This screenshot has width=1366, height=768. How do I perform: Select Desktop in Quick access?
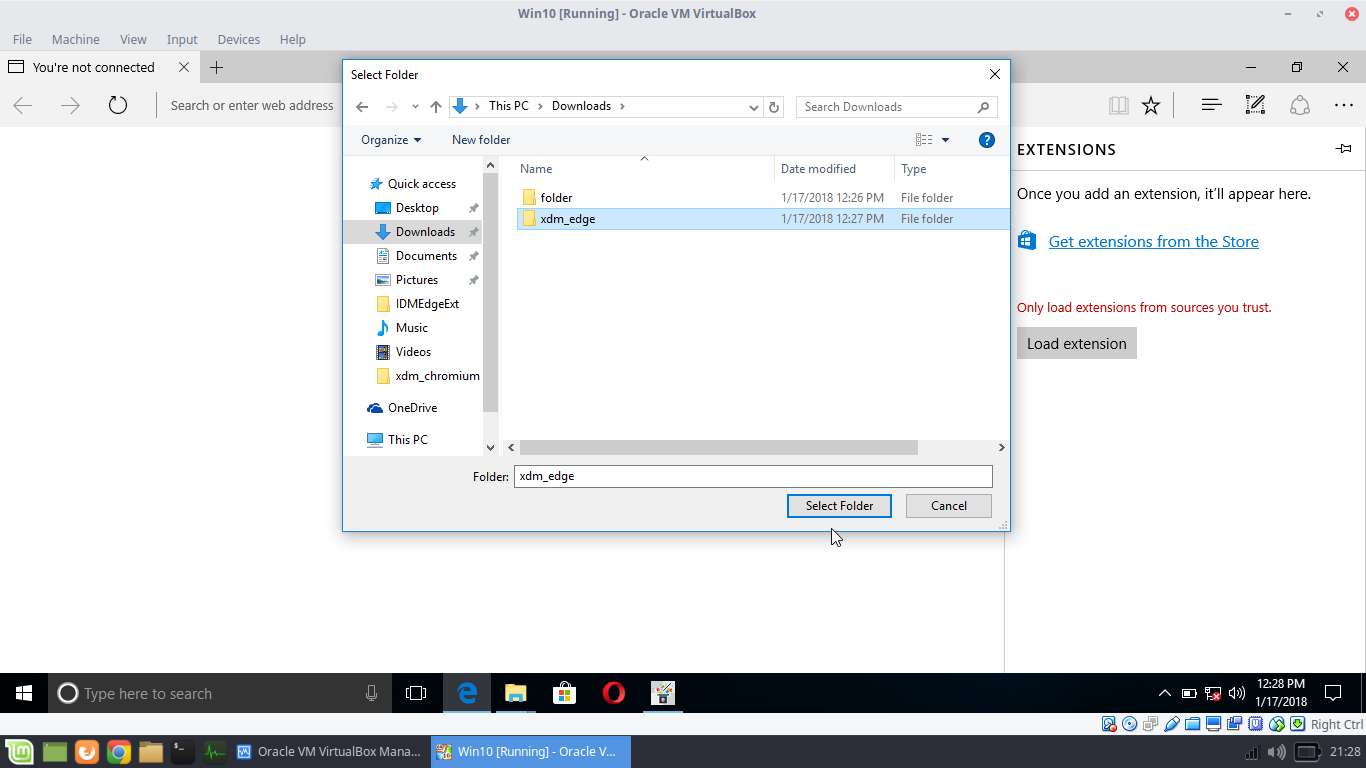coord(417,208)
